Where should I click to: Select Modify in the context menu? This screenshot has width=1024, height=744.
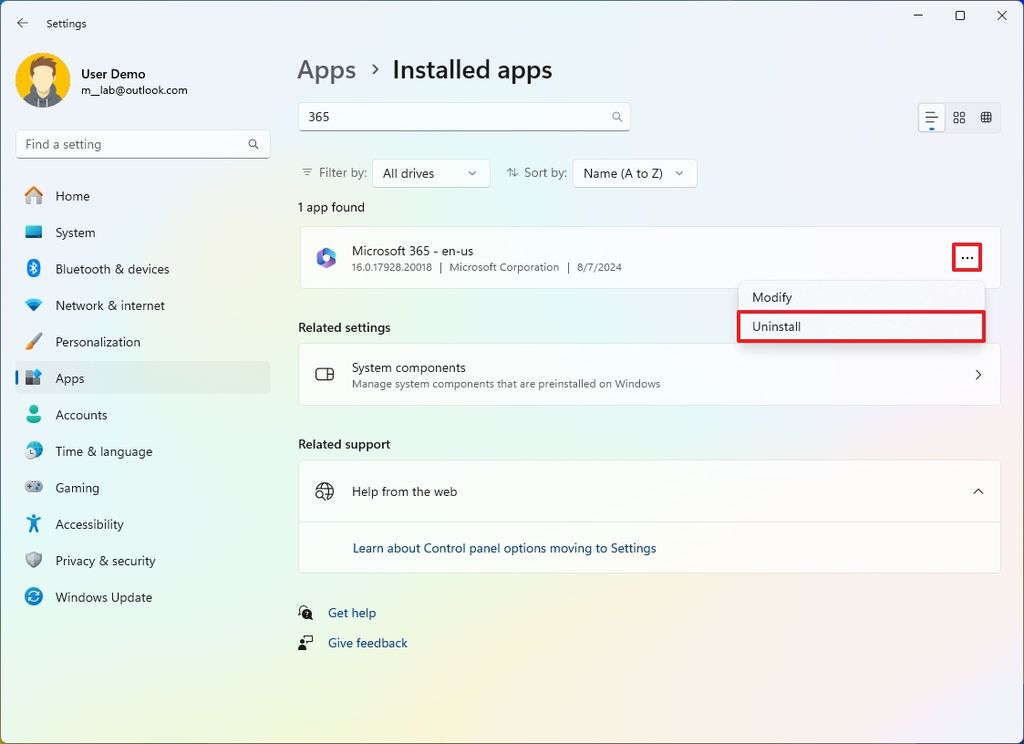click(771, 297)
